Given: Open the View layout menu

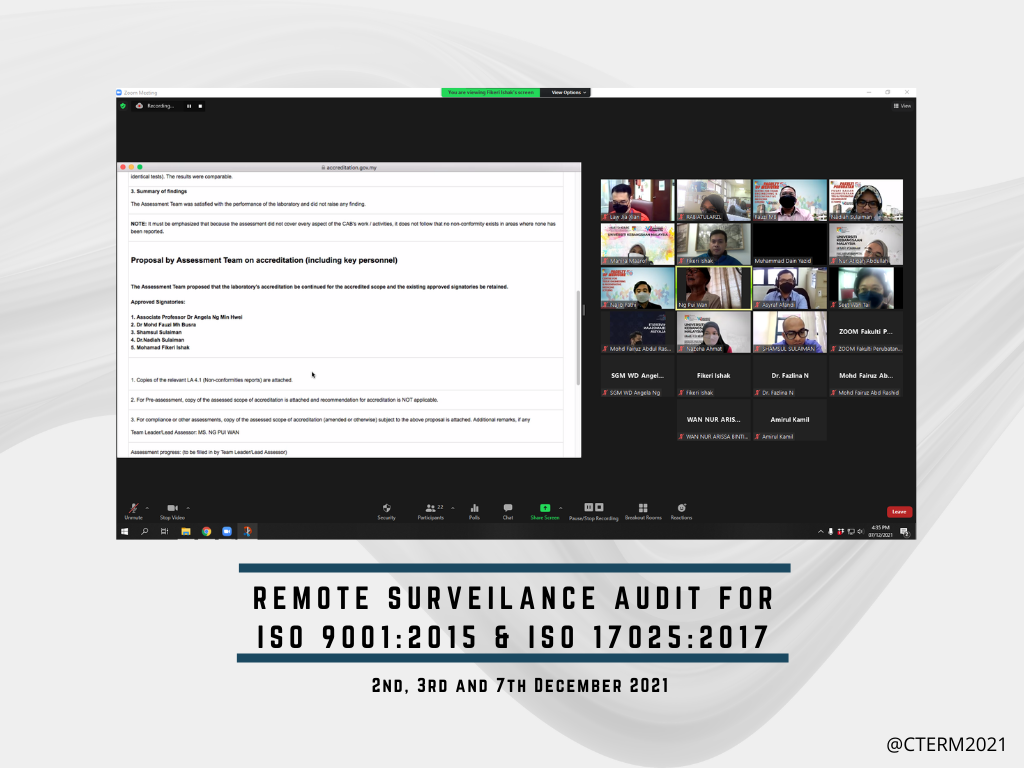Looking at the screenshot, I should coord(902,105).
